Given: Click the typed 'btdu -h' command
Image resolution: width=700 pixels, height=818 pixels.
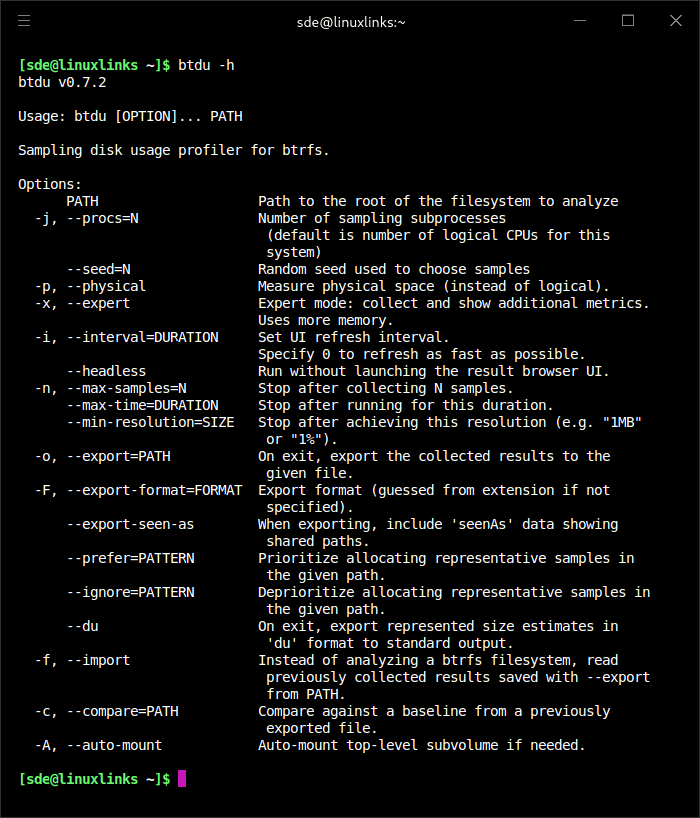Looking at the screenshot, I should pyautogui.click(x=206, y=65).
